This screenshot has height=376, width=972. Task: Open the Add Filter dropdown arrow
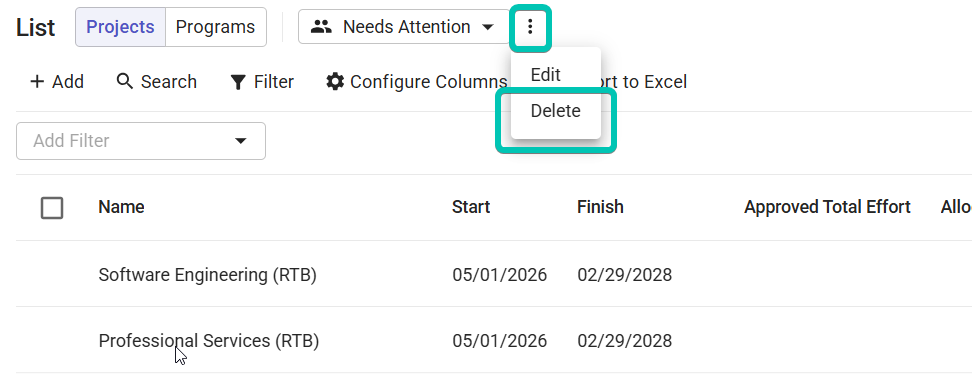coord(241,141)
